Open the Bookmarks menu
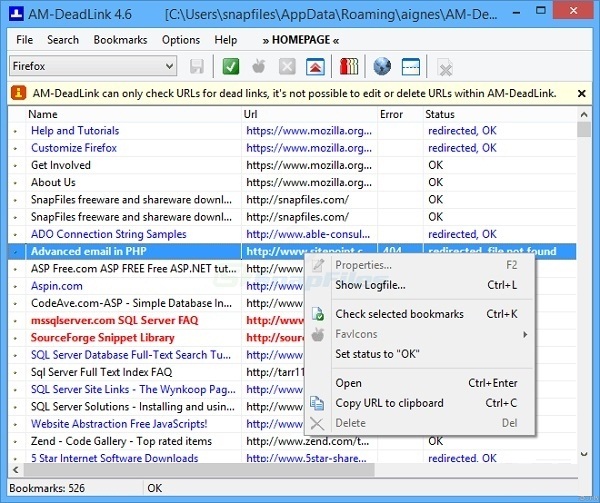This screenshot has height=503, width=600. 120,40
